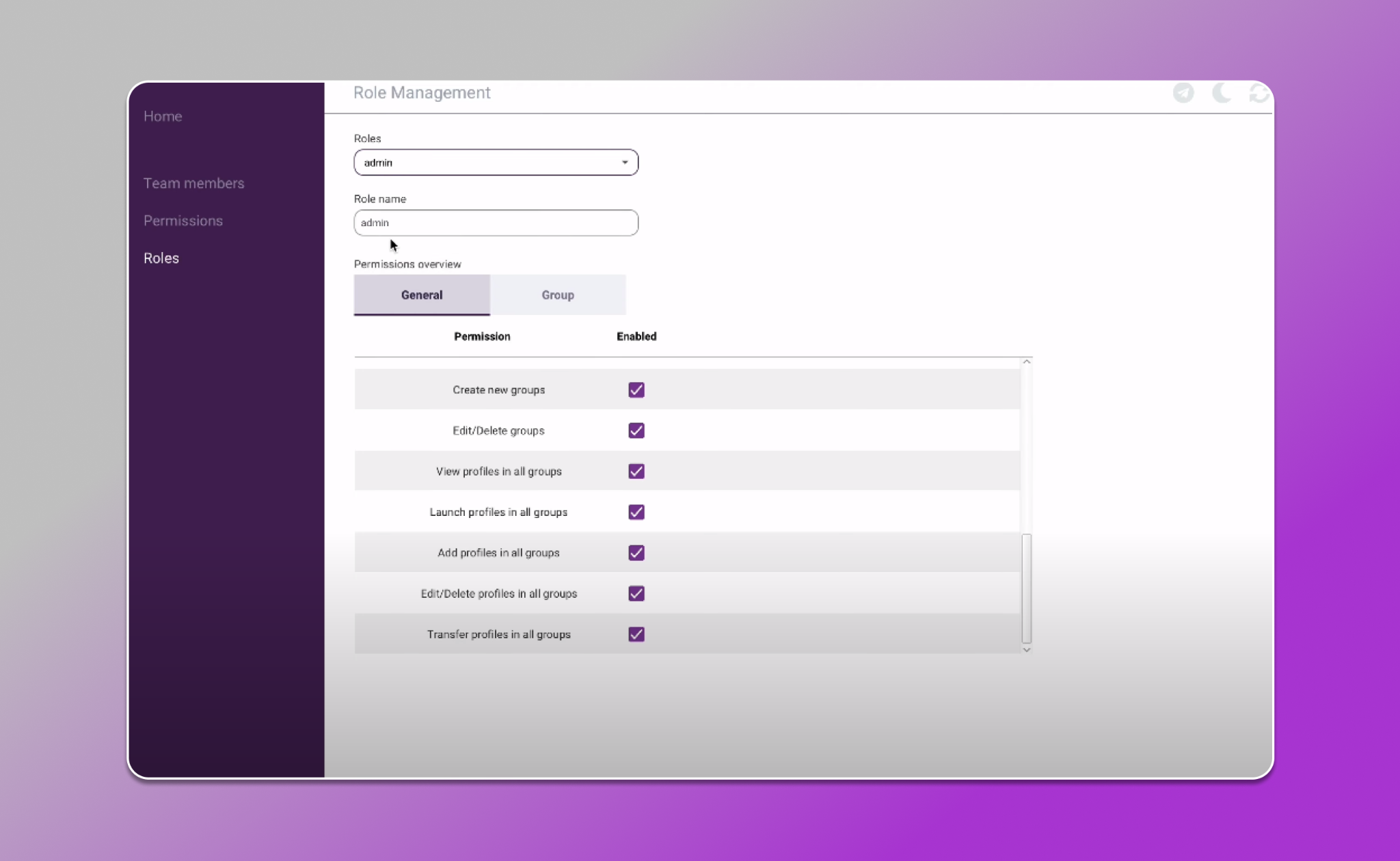This screenshot has height=861, width=1400.
Task: Click the Role name input field
Action: 496,223
